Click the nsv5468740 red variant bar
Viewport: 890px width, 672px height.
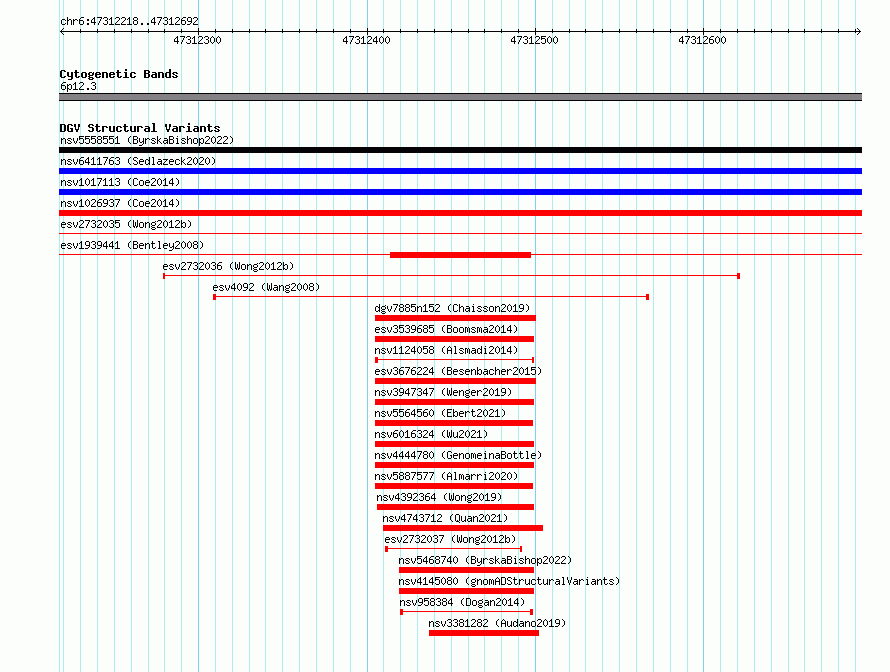point(467,570)
